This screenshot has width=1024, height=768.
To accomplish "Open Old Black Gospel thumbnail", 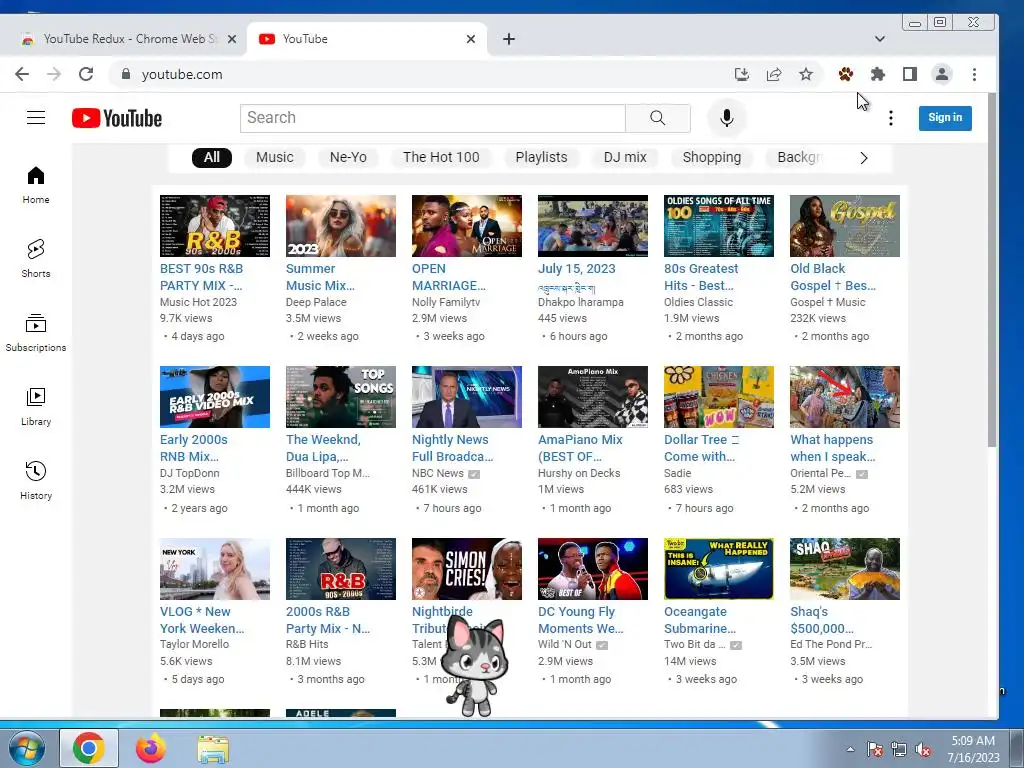I will pyautogui.click(x=845, y=226).
